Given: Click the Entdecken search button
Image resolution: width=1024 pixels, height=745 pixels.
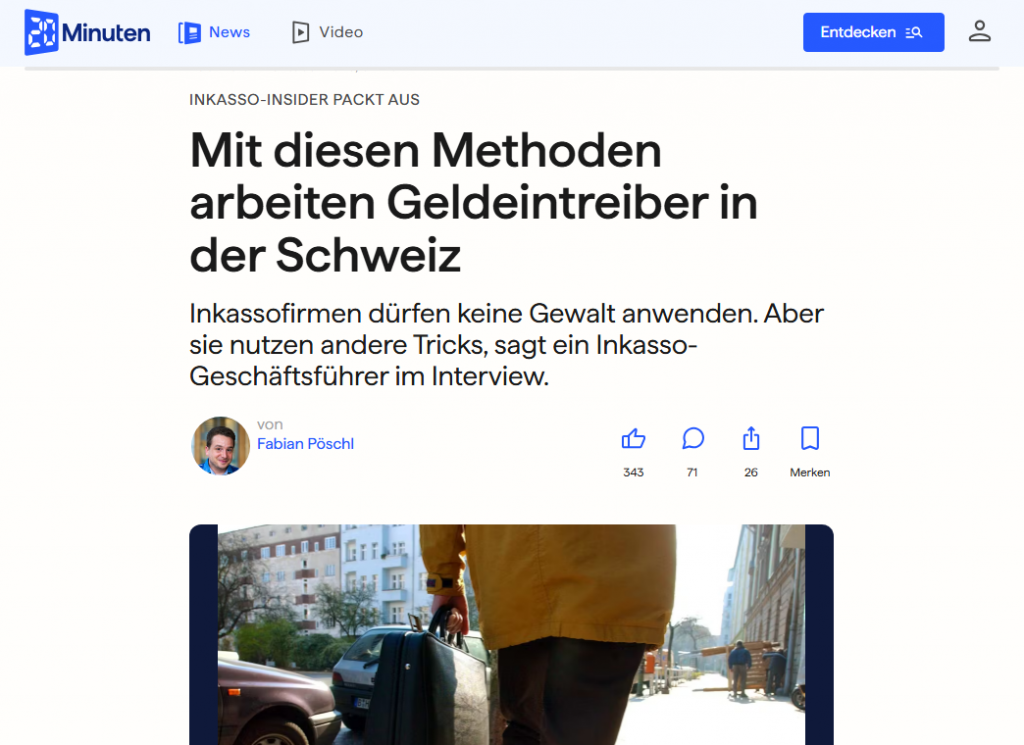Looking at the screenshot, I should [x=873, y=32].
